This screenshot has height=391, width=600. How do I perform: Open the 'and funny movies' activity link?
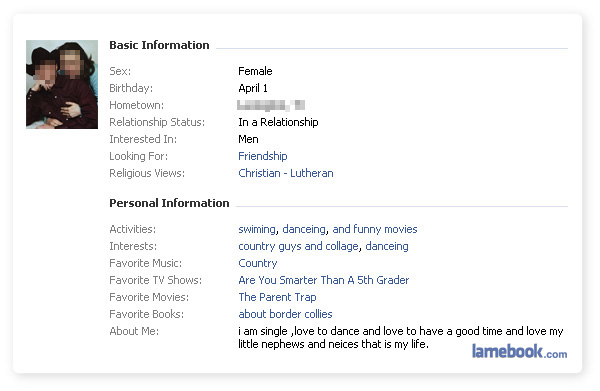pos(375,229)
